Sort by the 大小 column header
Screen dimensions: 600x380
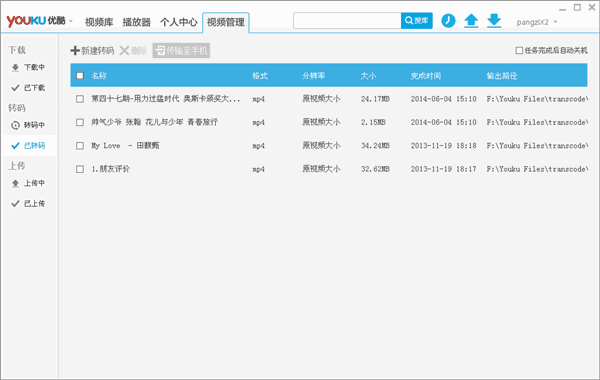(x=368, y=75)
